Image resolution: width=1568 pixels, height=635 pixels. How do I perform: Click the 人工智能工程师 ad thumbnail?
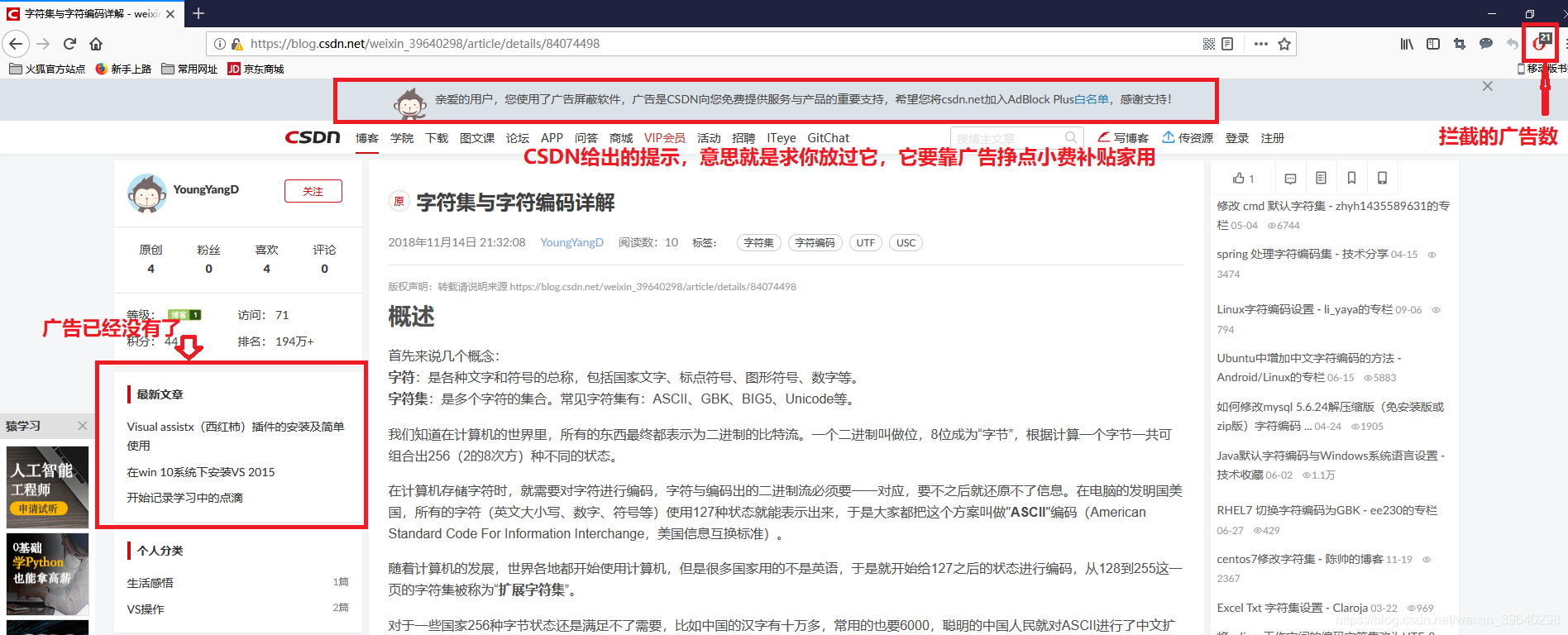47,487
